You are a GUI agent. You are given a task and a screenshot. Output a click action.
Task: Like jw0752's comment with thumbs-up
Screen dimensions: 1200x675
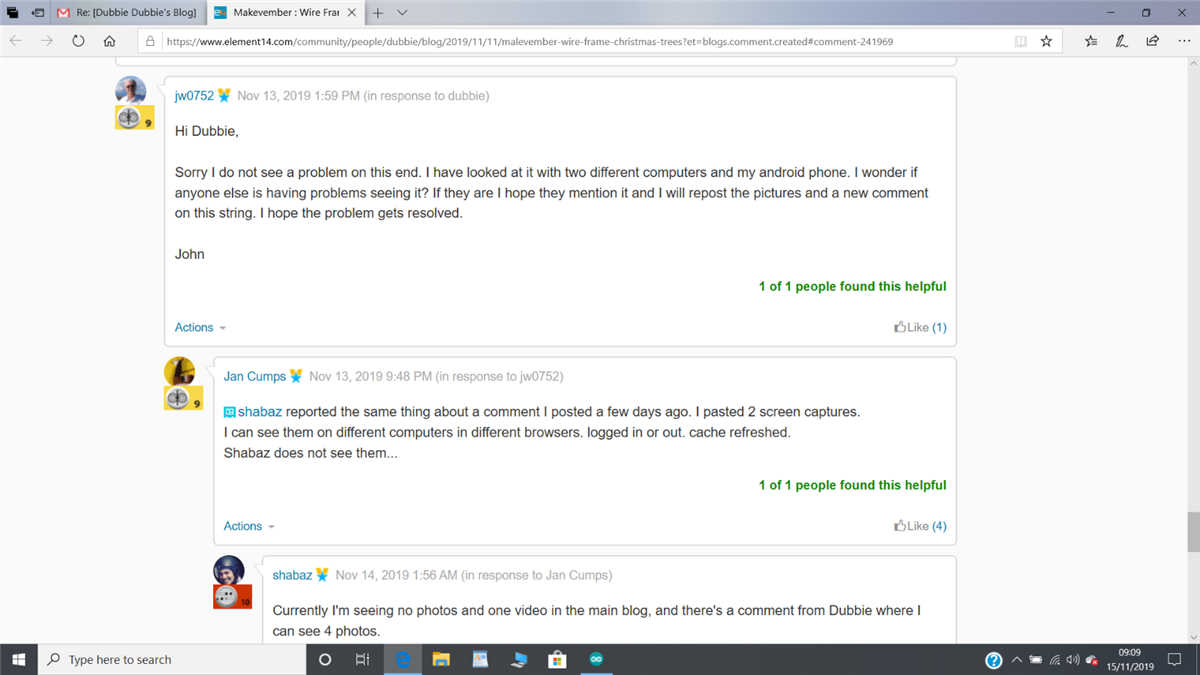pyautogui.click(x=920, y=327)
